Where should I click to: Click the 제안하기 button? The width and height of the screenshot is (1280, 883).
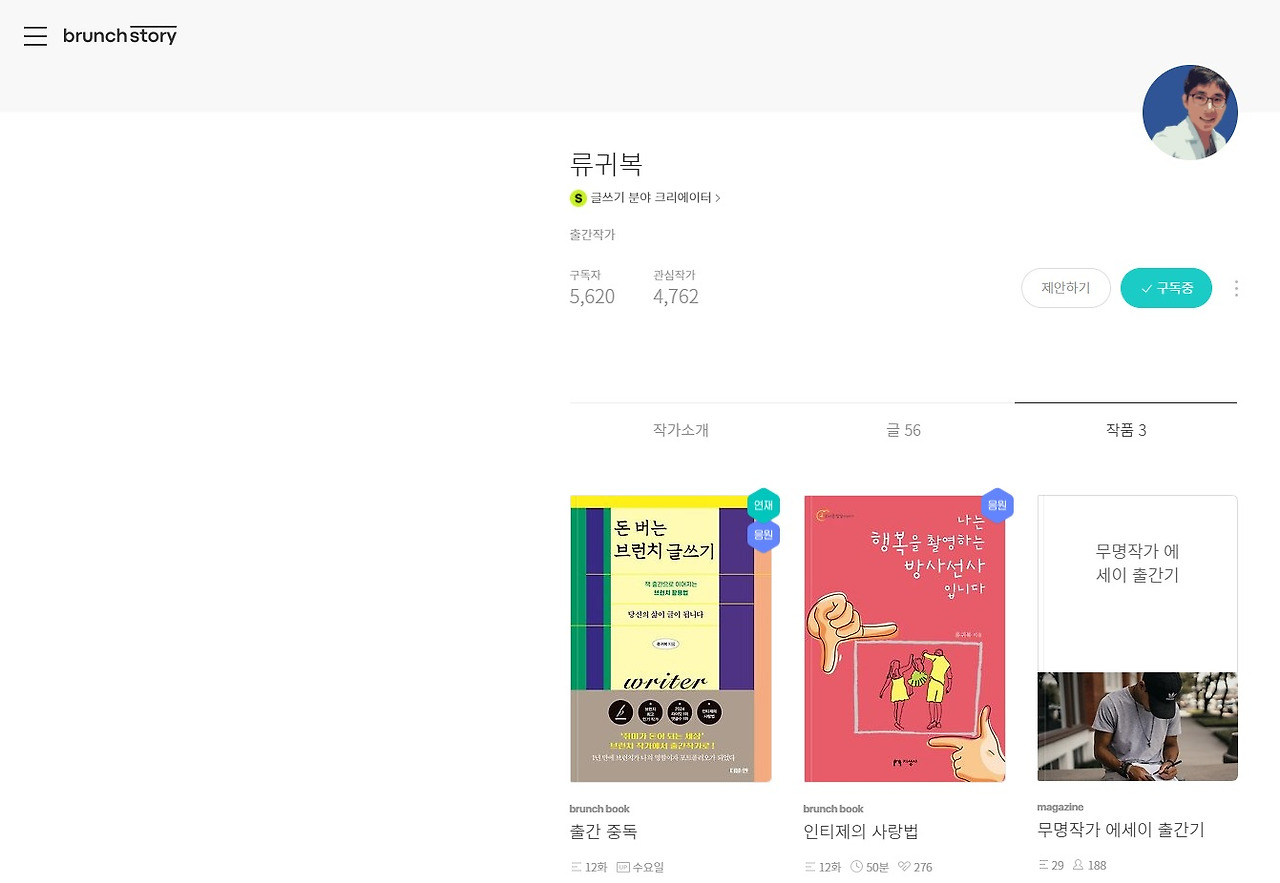(1066, 288)
